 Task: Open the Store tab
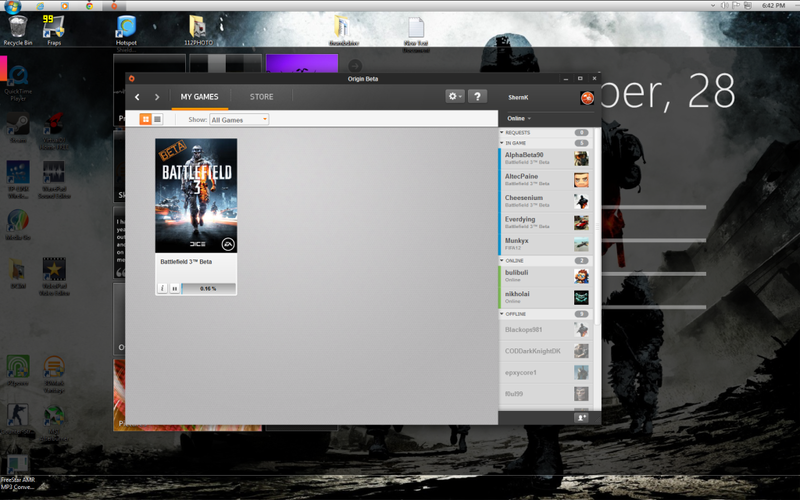tap(261, 97)
